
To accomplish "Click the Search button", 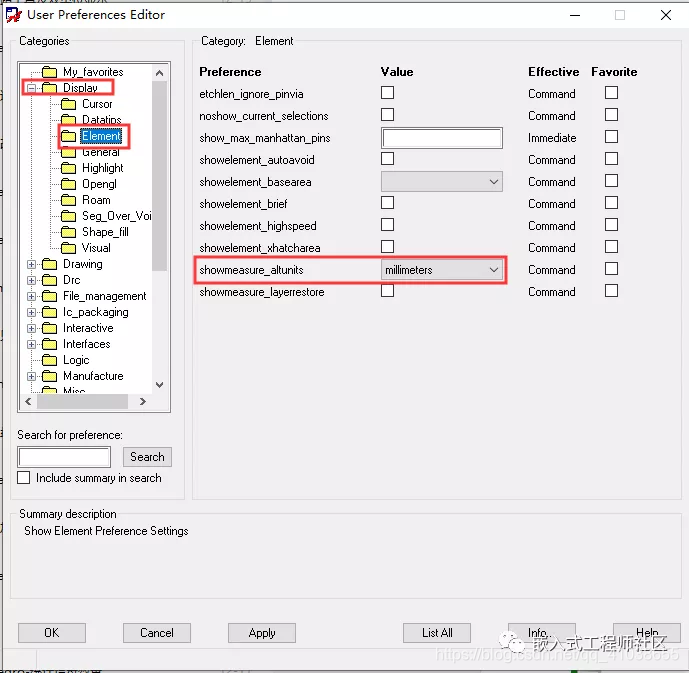I will 147,457.
